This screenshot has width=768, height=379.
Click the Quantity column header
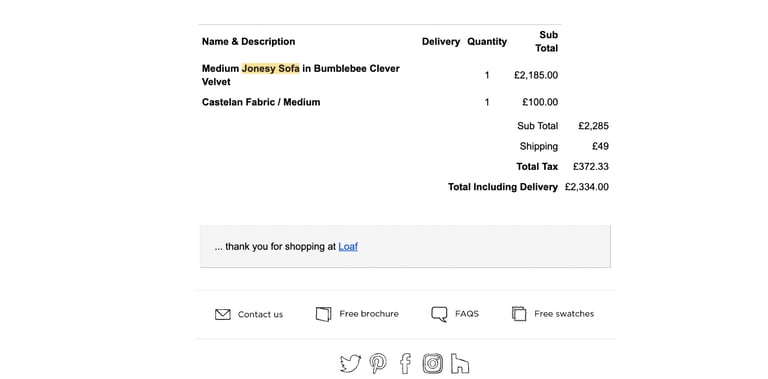coord(487,42)
